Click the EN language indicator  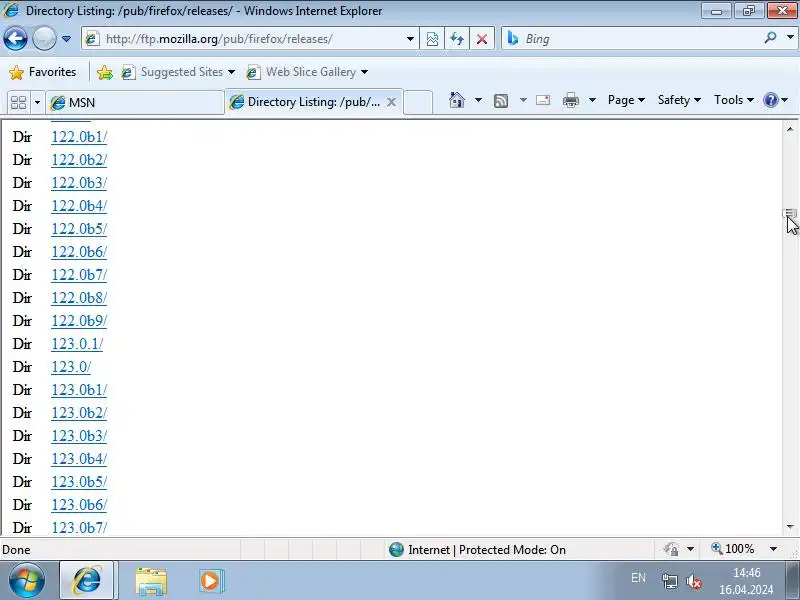(638, 578)
